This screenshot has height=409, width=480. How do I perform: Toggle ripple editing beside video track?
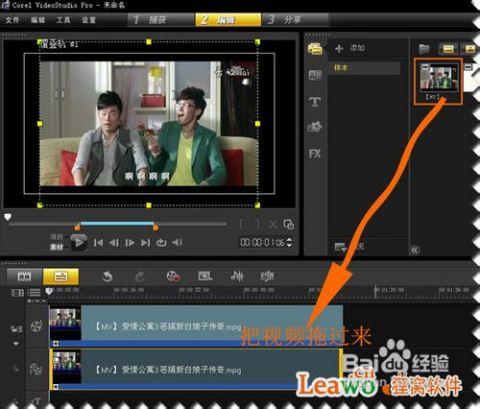[16, 329]
